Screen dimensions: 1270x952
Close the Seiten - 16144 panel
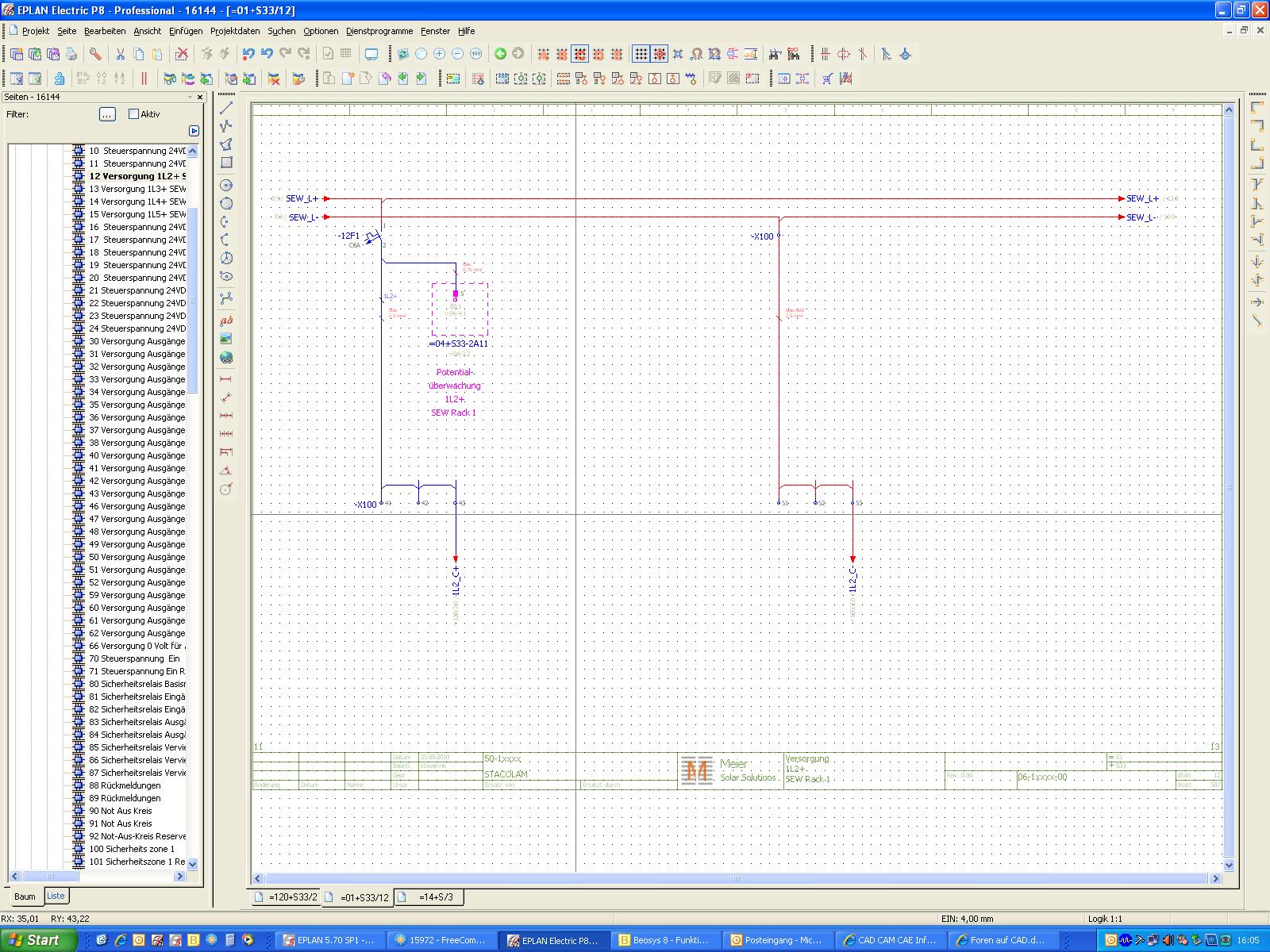point(200,97)
